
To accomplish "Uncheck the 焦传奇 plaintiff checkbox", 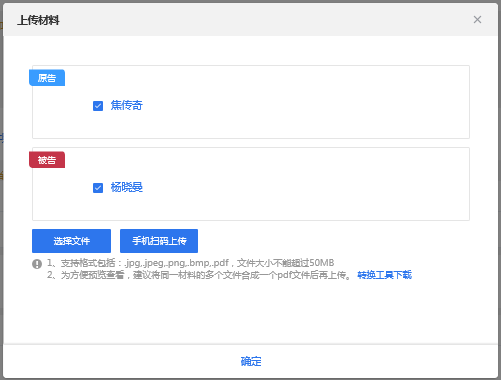I will 98,106.
